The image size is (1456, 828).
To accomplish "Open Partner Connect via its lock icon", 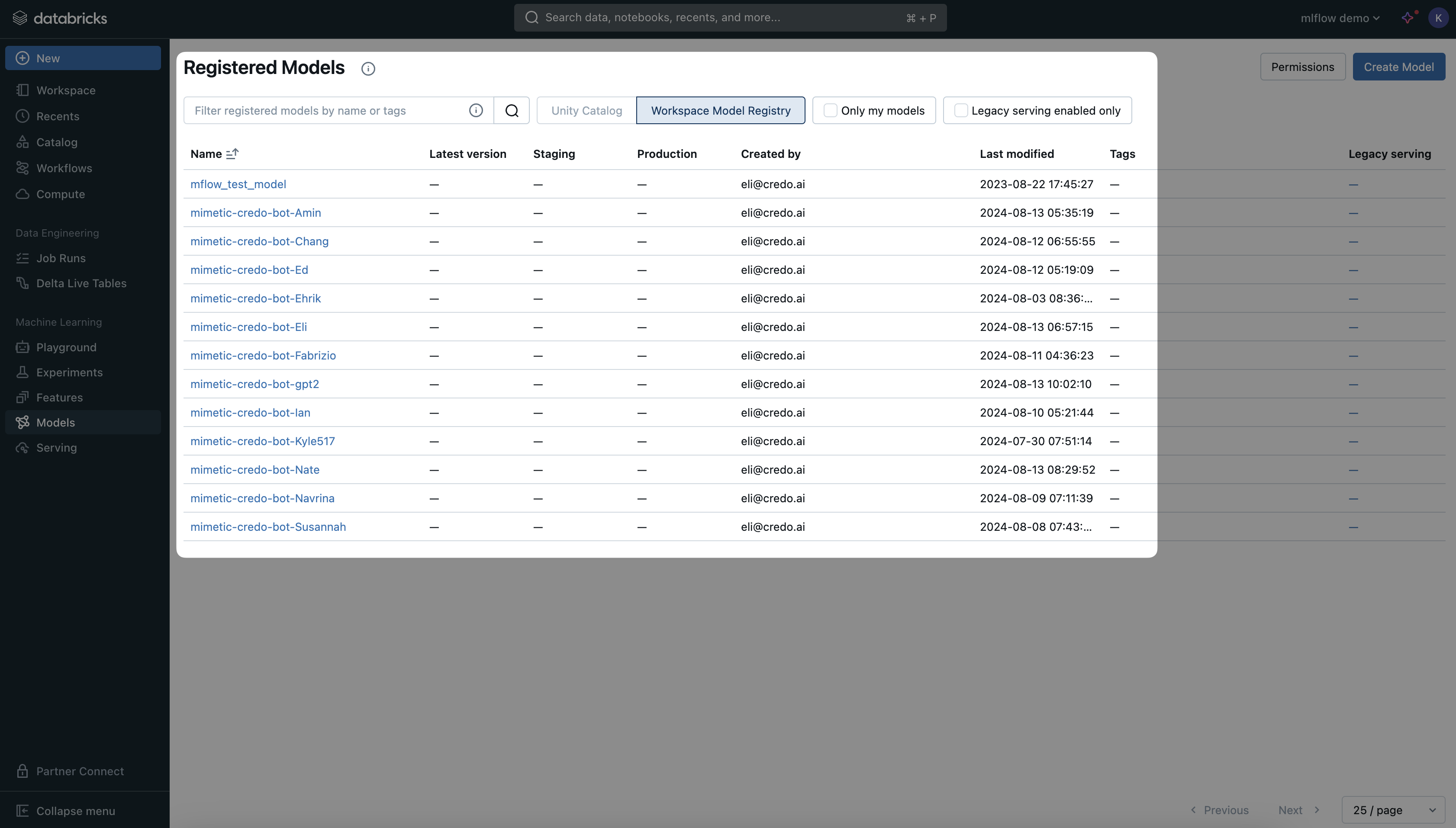I will tap(23, 771).
